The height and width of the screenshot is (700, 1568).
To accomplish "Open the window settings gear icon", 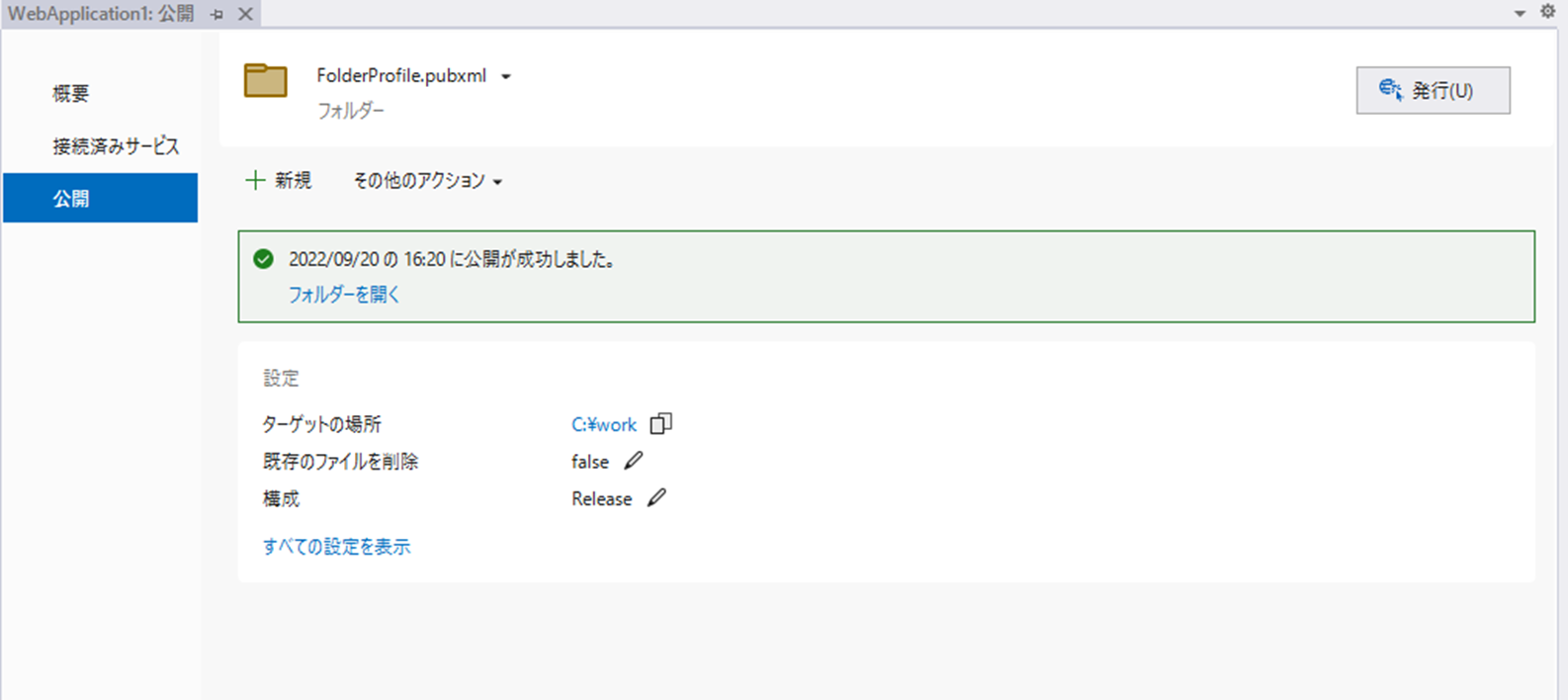I will 1548,12.
